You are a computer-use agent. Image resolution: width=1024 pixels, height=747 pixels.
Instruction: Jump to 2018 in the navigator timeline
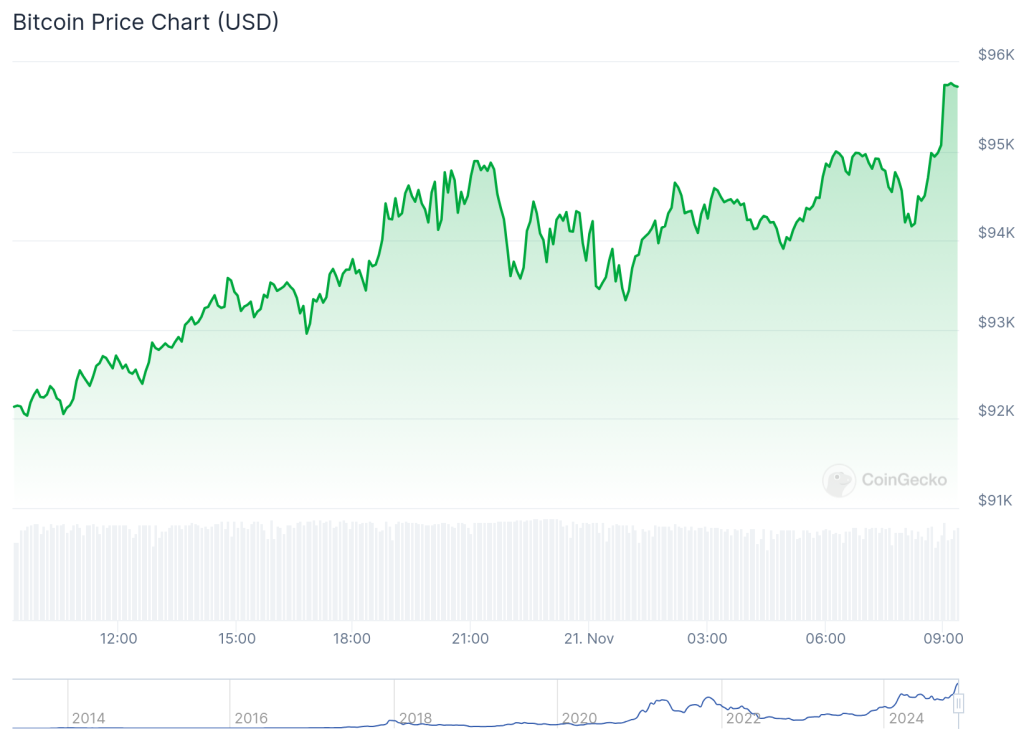click(415, 718)
